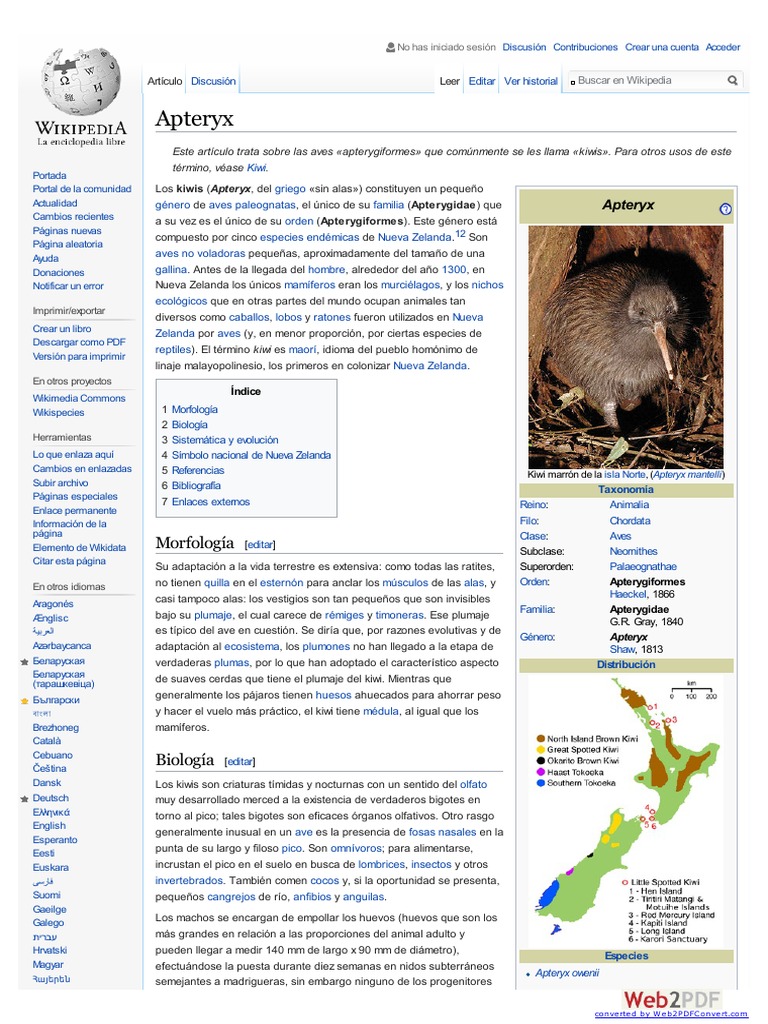The height and width of the screenshot is (1024, 768).
Task: Open the Wikispecies link
Action: point(59,413)
